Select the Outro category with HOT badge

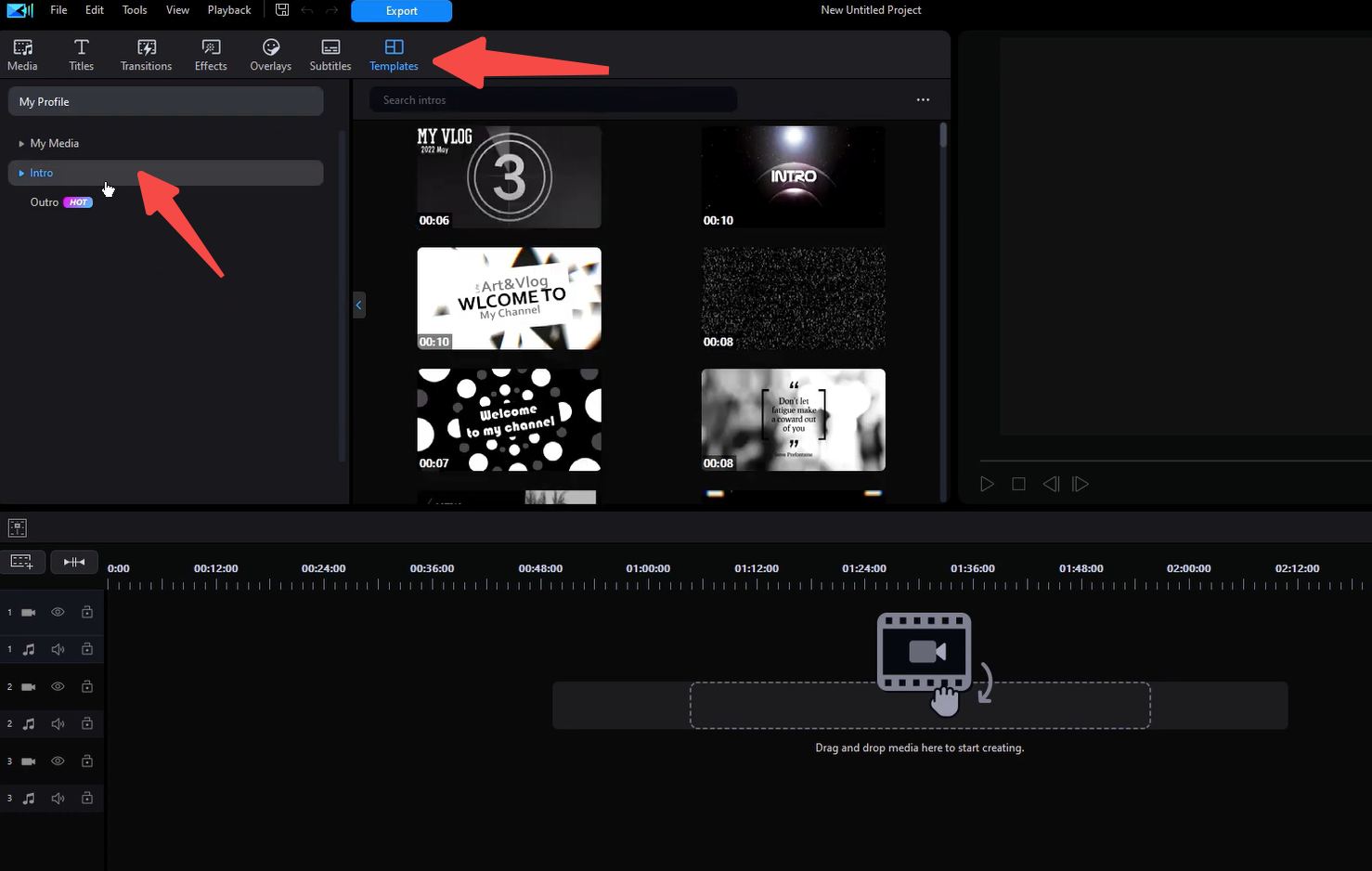click(x=44, y=201)
